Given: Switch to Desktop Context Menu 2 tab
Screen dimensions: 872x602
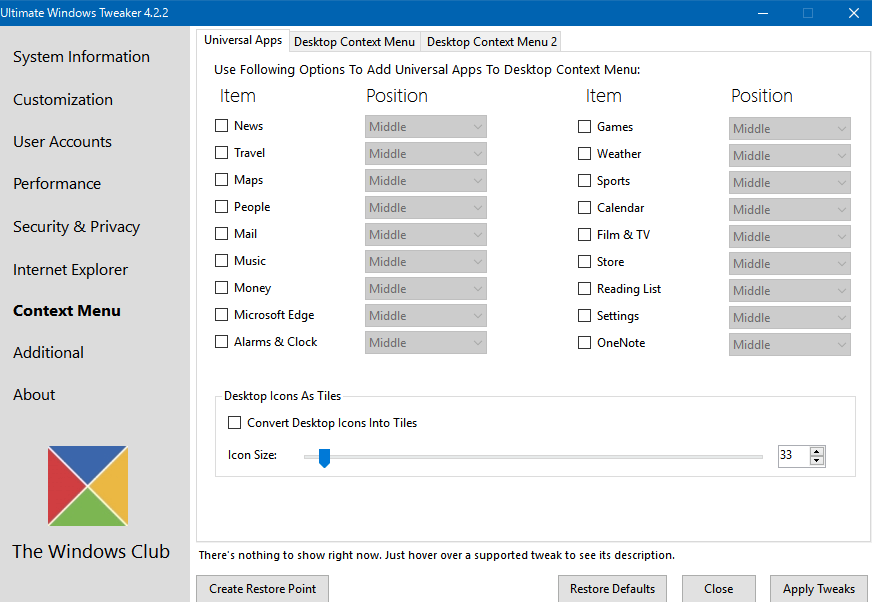Looking at the screenshot, I should [x=492, y=42].
